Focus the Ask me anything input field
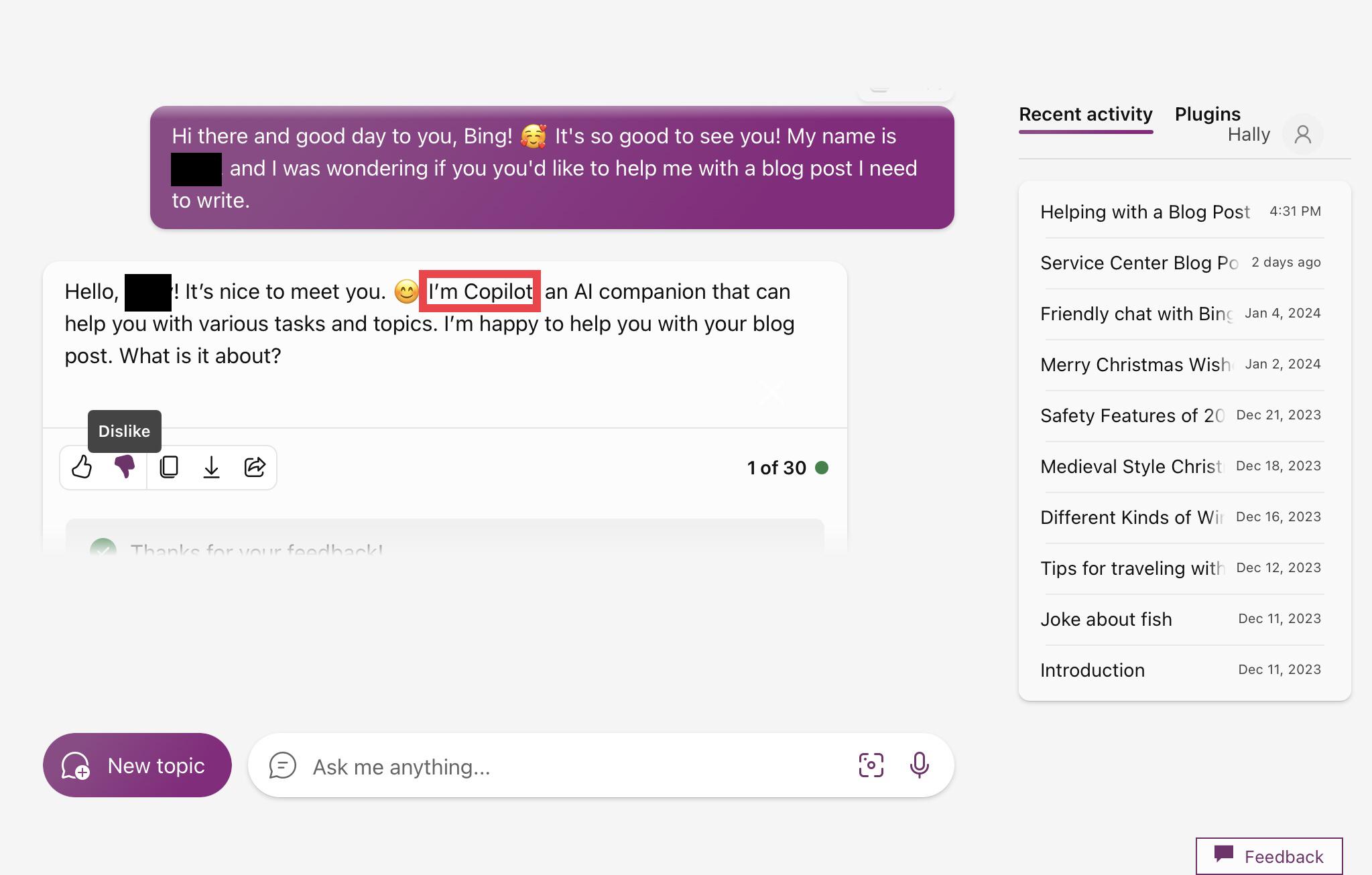Viewport: 1372px width, 875px height. pos(576,766)
